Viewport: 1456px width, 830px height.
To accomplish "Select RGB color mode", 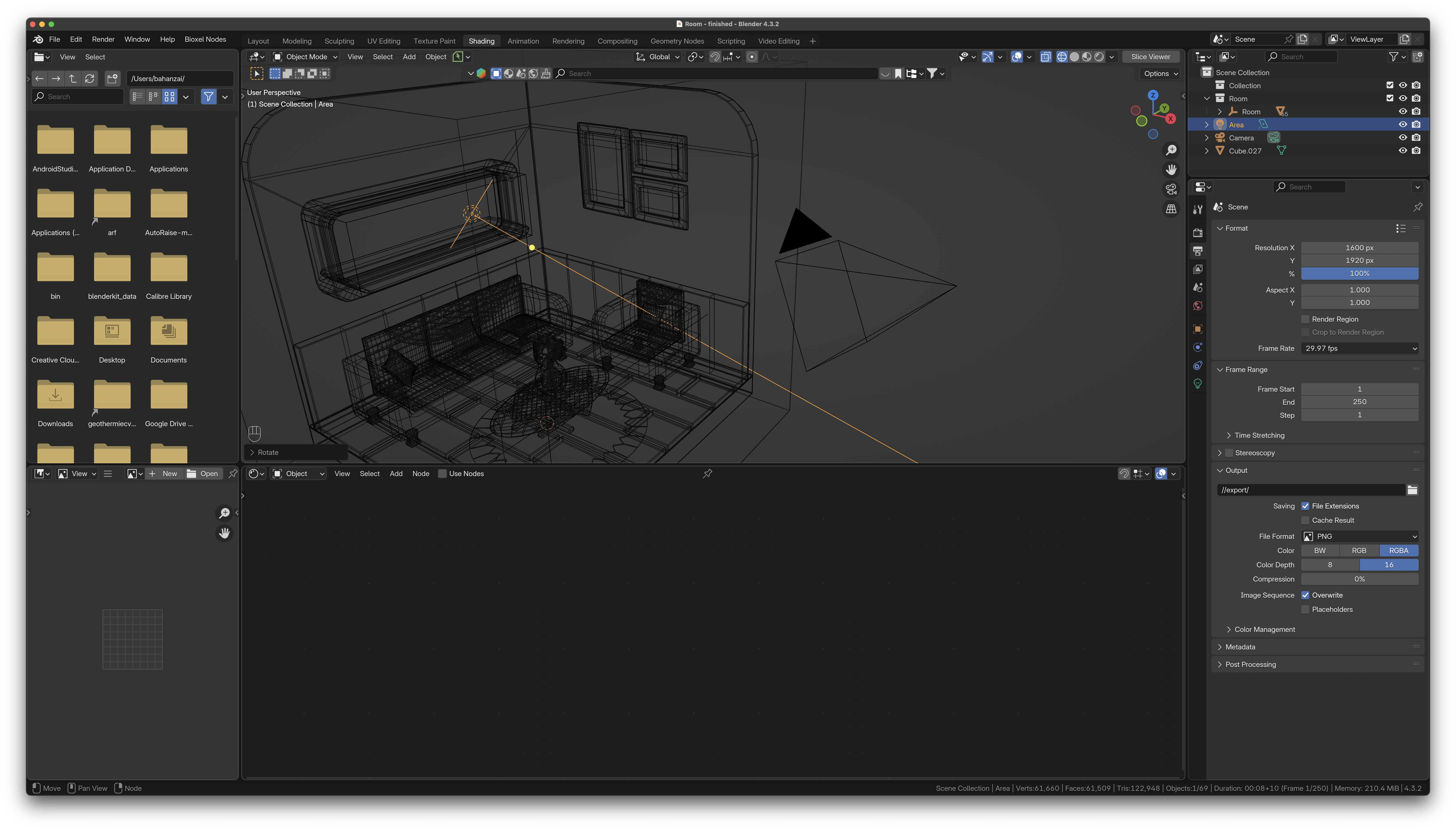I will click(x=1359, y=551).
